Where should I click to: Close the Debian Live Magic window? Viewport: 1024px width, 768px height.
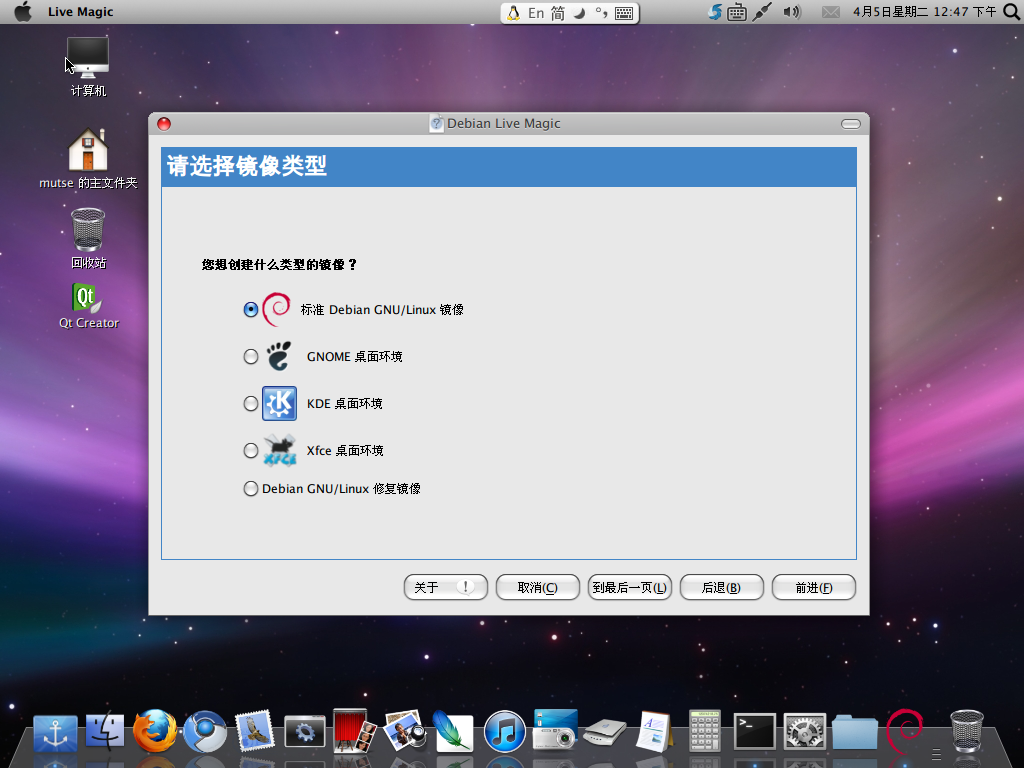point(164,124)
